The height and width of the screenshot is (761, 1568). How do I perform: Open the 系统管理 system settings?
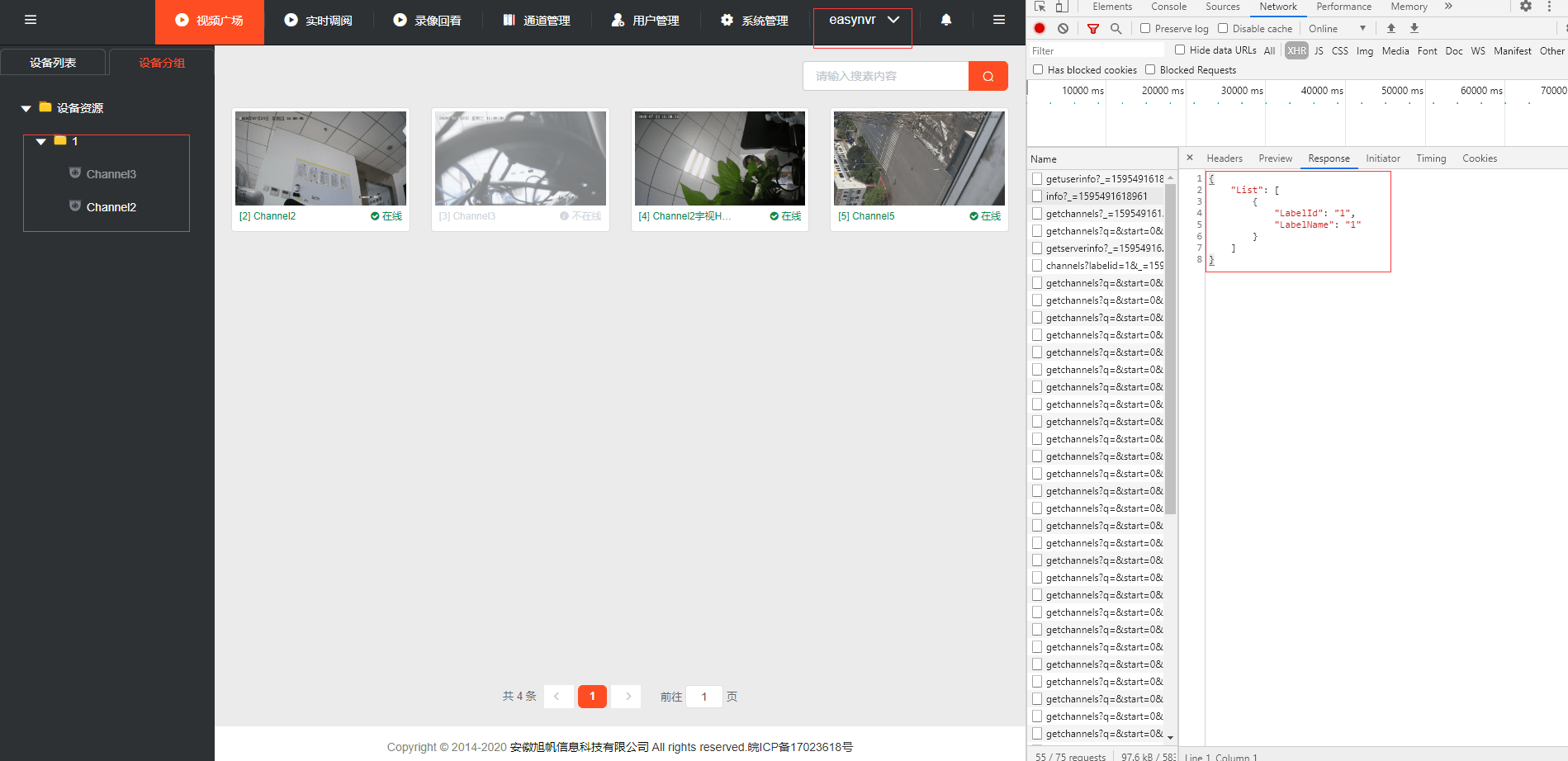point(753,20)
